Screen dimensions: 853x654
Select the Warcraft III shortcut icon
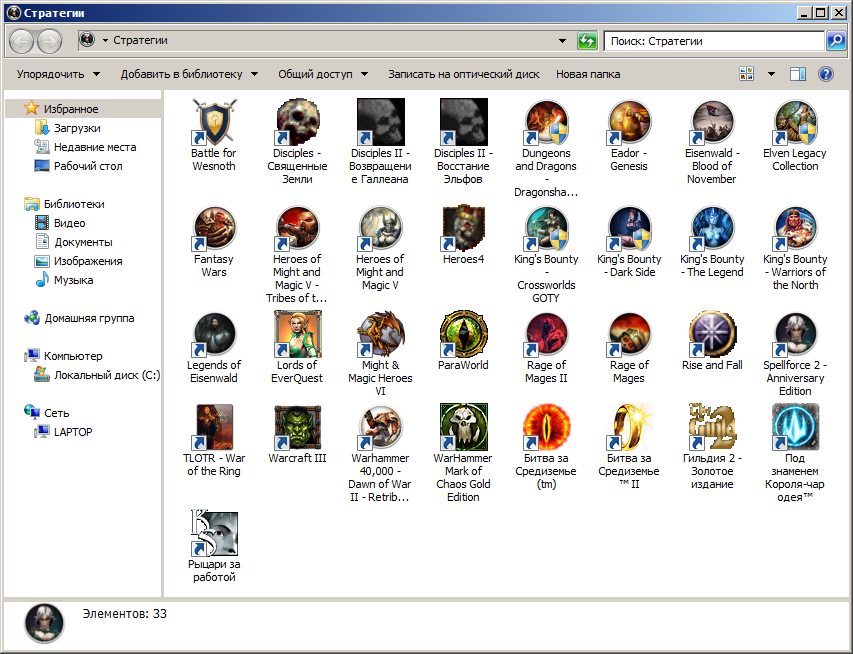pyautogui.click(x=297, y=427)
